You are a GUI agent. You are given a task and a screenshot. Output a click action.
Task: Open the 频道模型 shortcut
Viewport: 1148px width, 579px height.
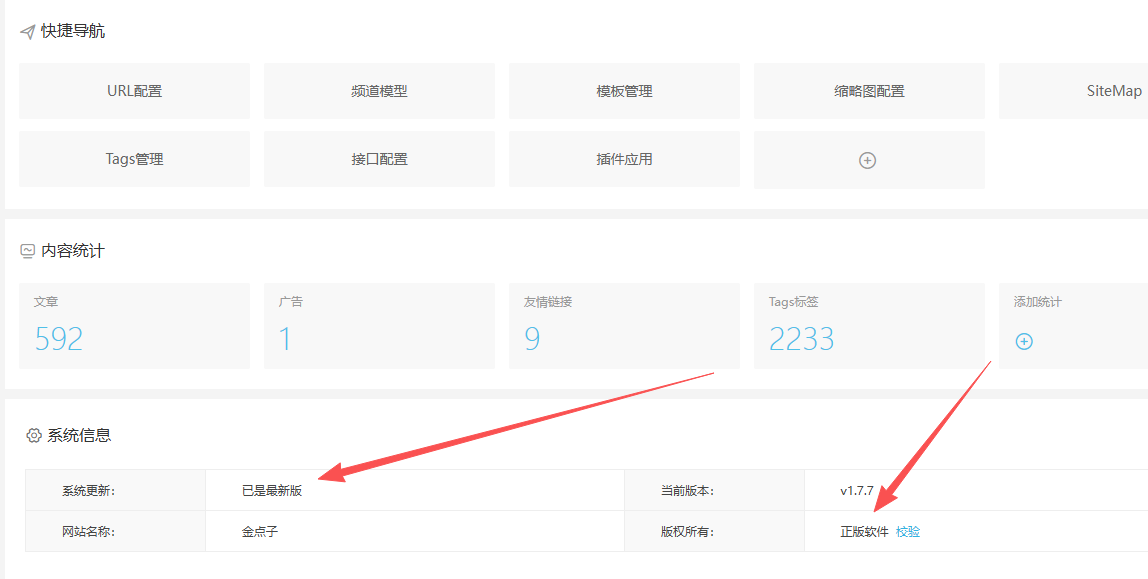(378, 90)
